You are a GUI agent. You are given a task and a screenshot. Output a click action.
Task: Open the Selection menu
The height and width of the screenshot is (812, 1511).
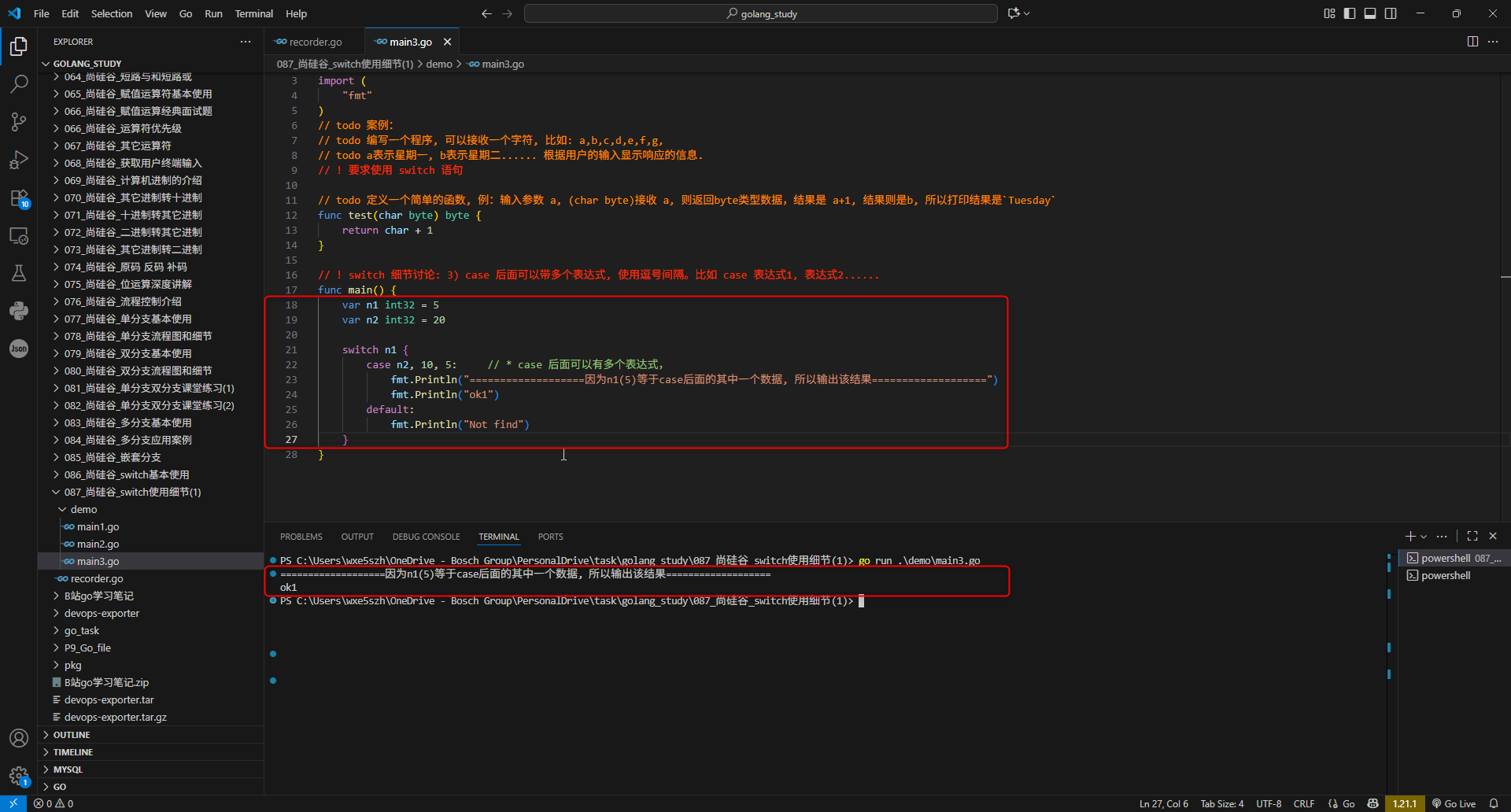pyautogui.click(x=112, y=13)
